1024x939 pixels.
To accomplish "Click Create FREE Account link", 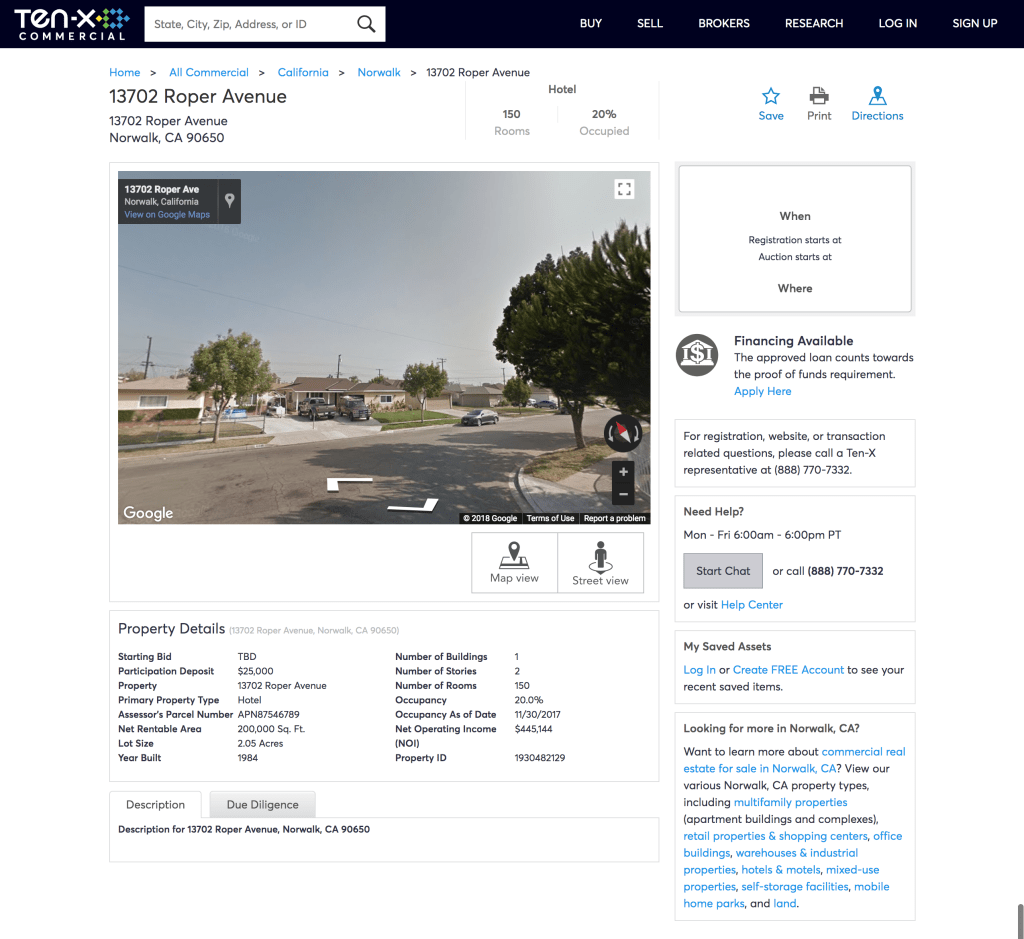I will tap(788, 670).
